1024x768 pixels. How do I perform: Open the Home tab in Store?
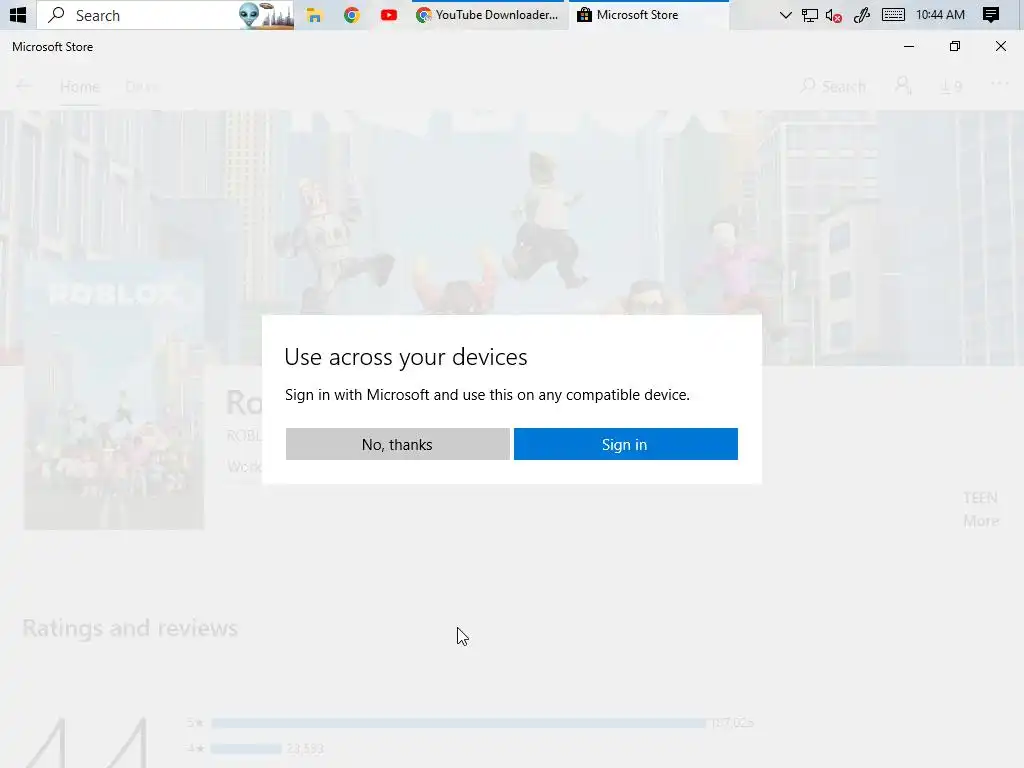80,87
